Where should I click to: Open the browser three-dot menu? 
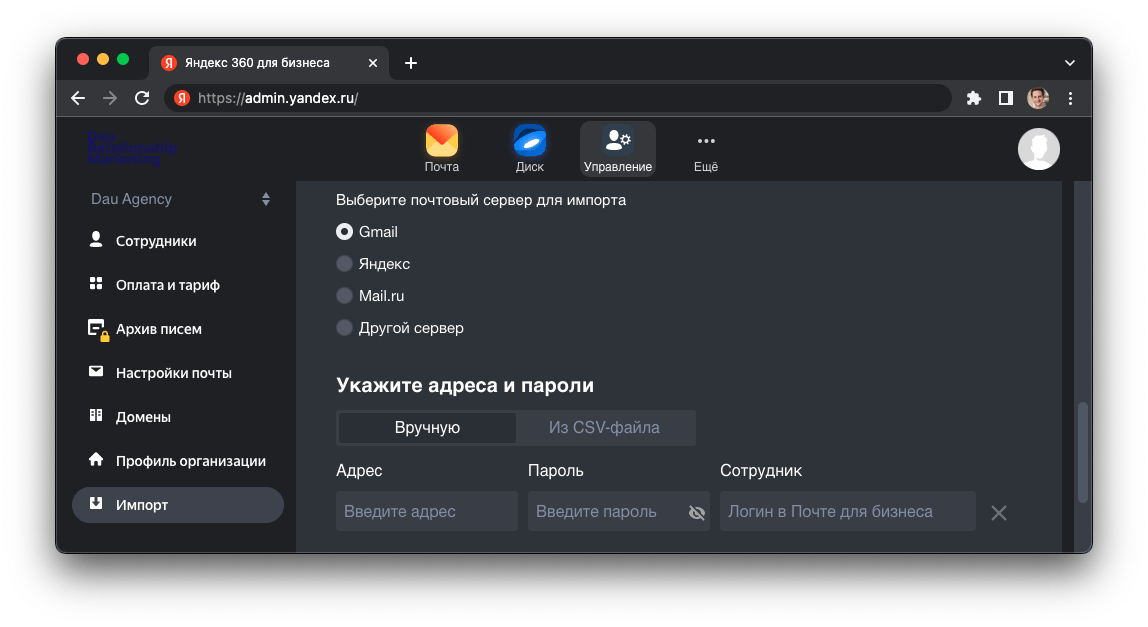coord(1070,98)
